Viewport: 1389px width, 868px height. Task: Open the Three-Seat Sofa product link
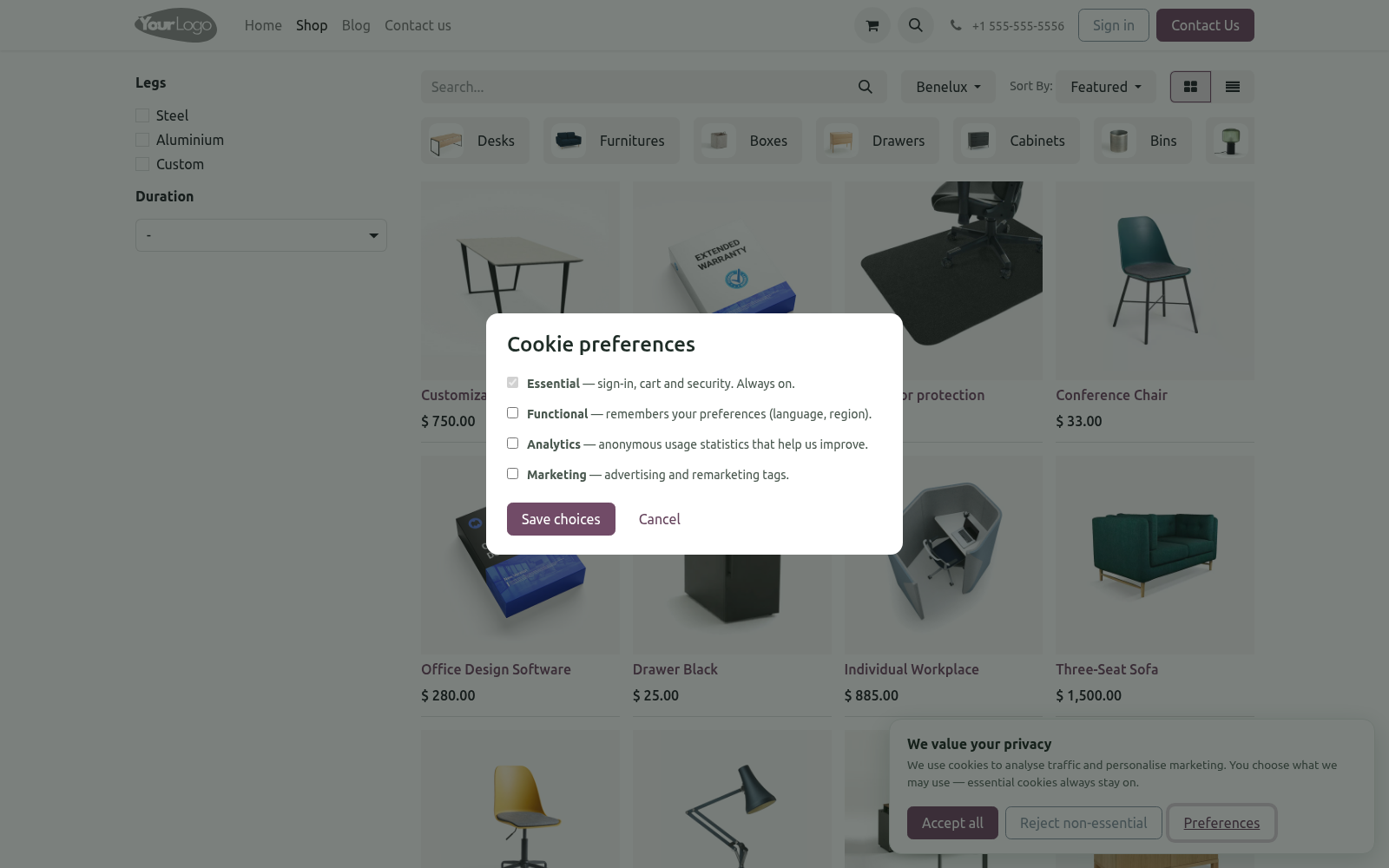point(1107,669)
